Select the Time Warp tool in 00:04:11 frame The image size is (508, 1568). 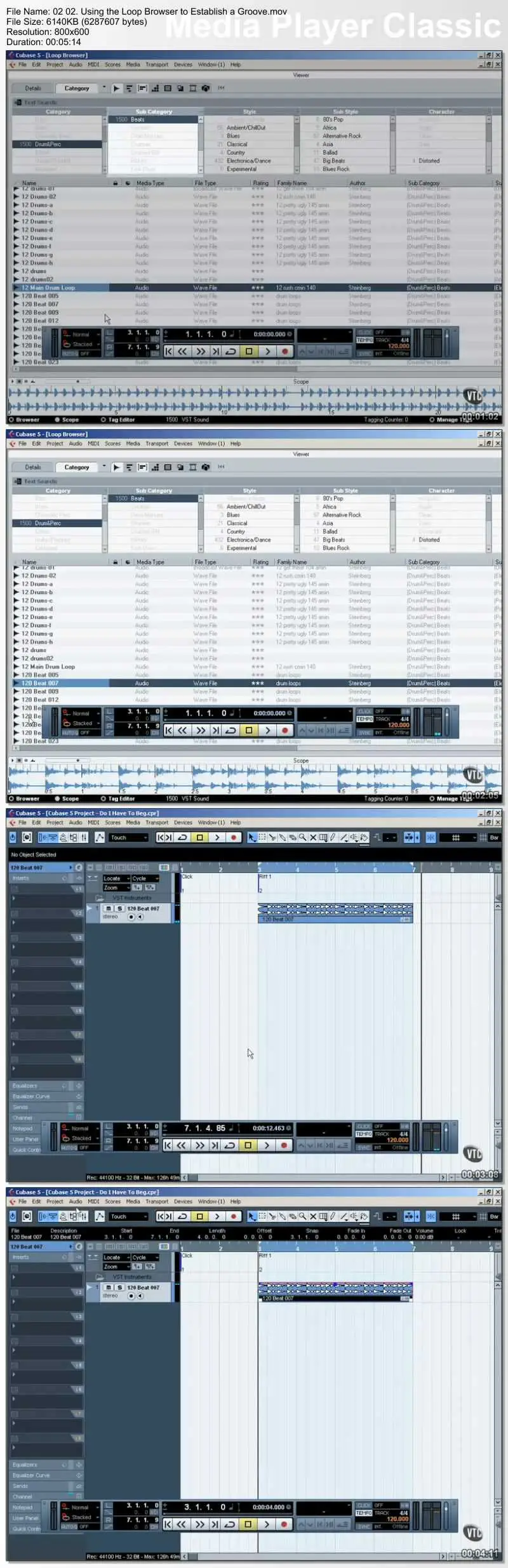323,1216
